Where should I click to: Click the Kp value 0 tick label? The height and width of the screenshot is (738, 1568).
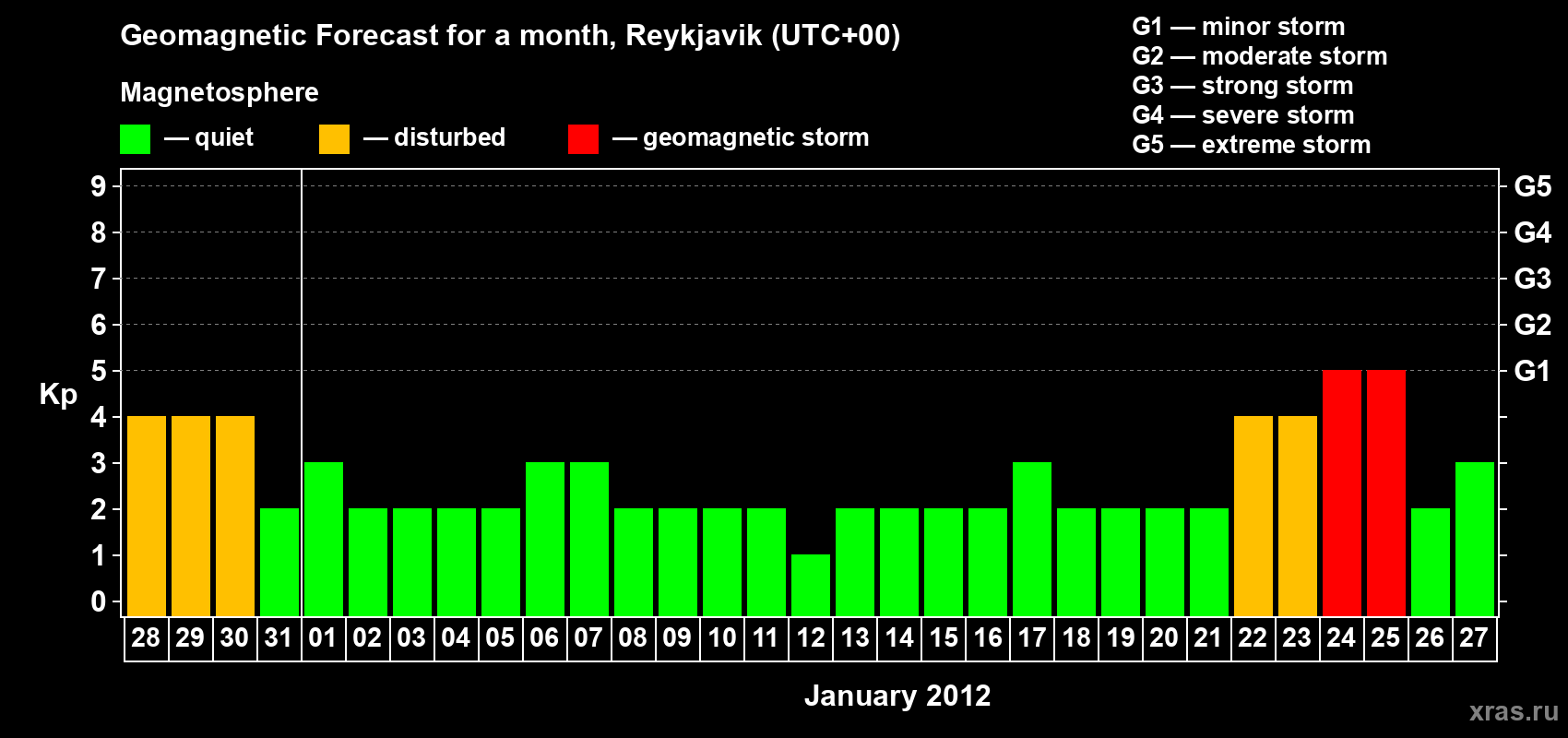click(99, 601)
